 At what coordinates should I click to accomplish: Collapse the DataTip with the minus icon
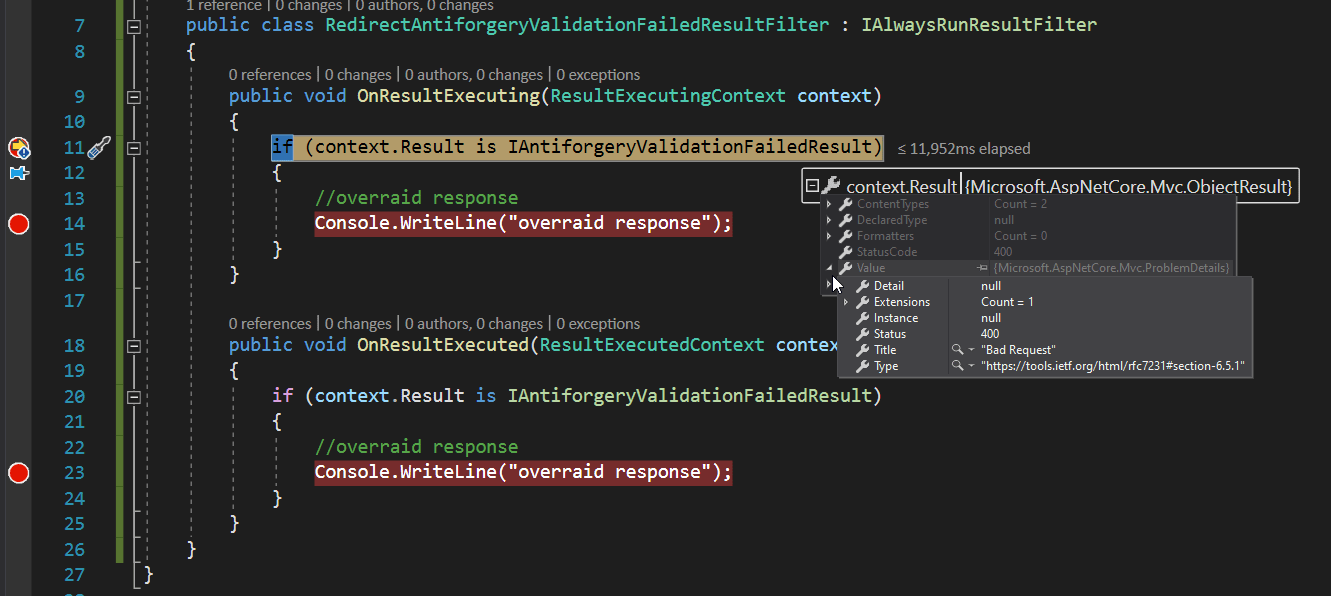pos(814,186)
